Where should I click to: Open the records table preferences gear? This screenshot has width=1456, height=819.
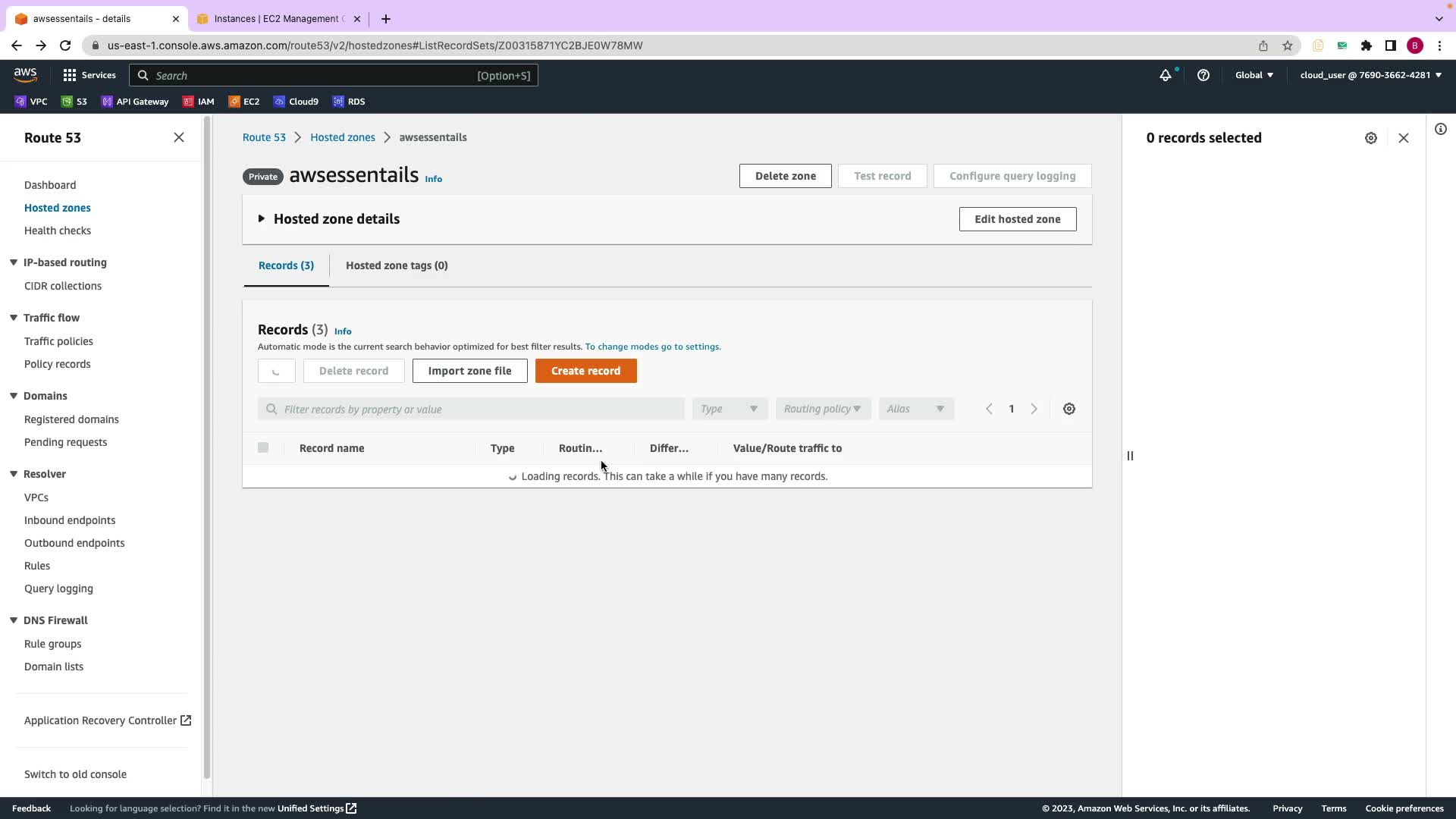1068,409
